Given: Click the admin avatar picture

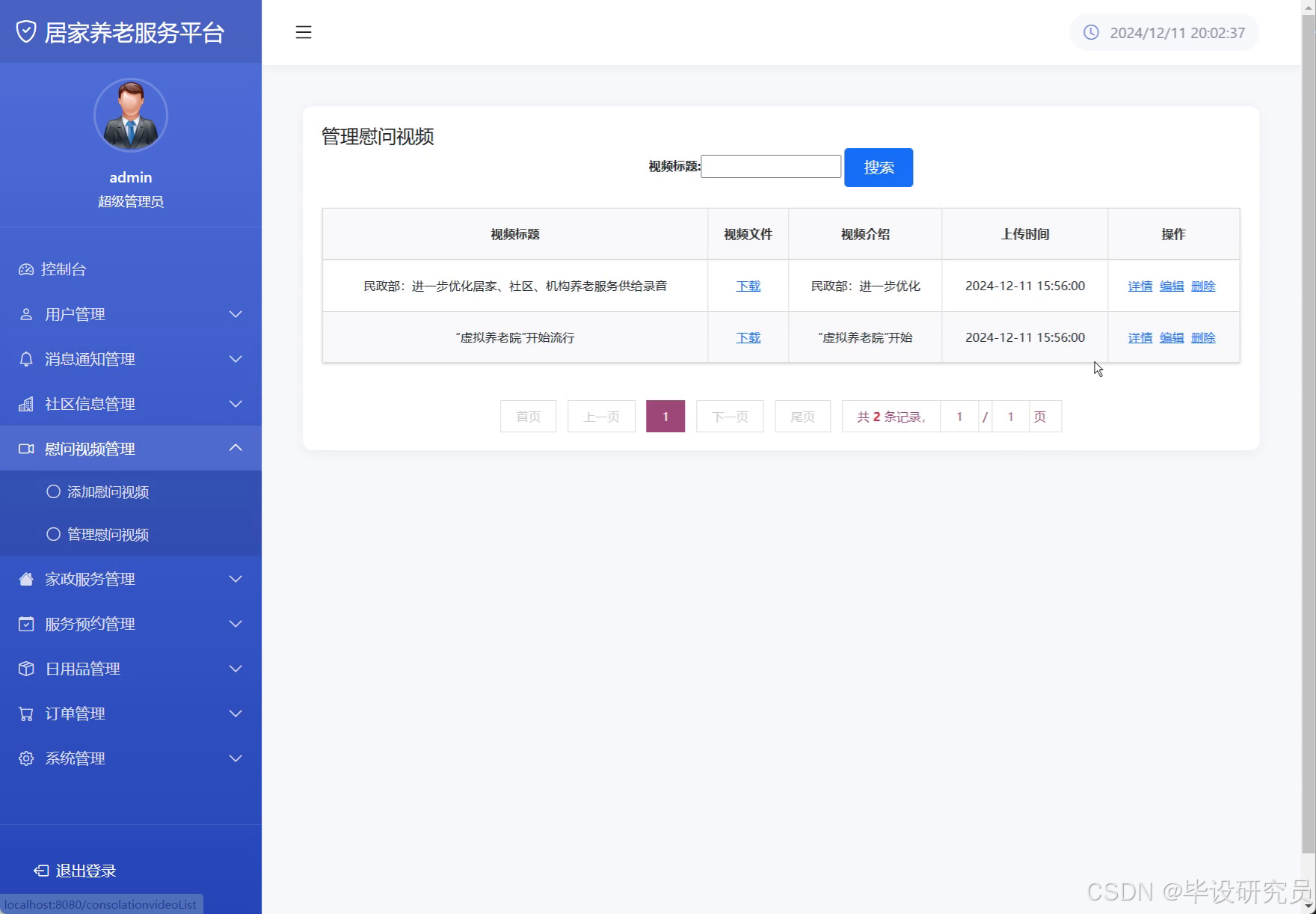Looking at the screenshot, I should [x=131, y=115].
